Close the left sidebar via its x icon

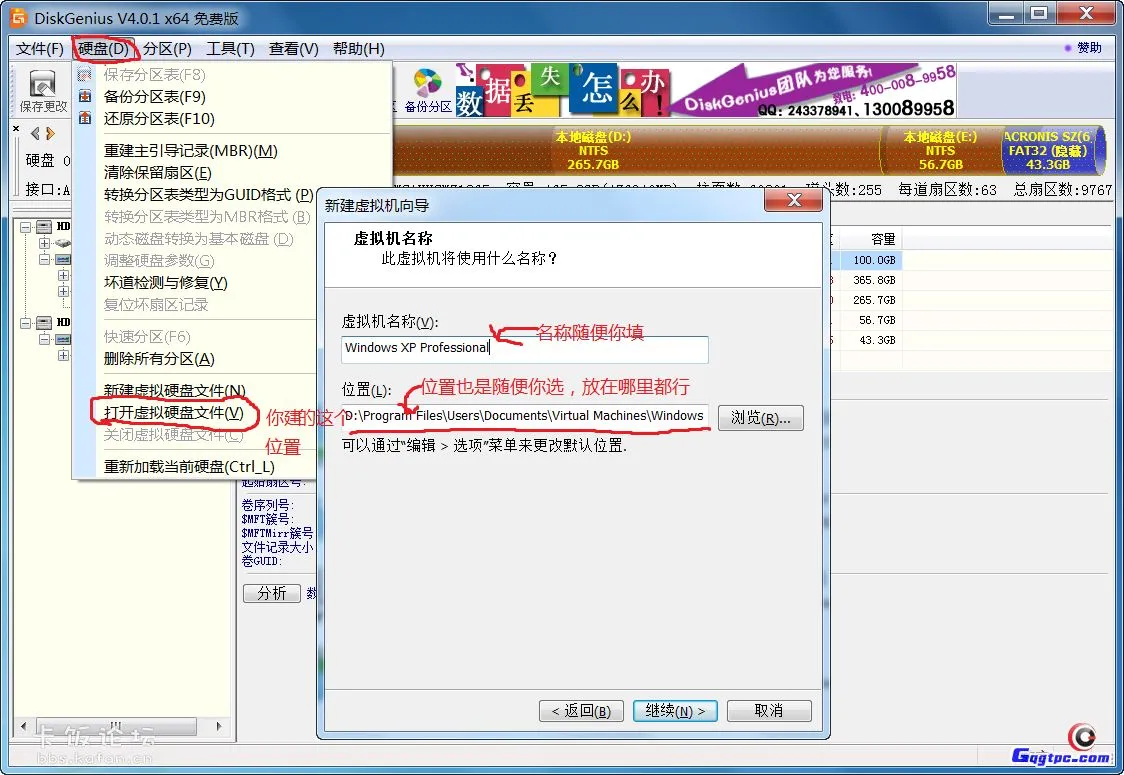(16, 129)
